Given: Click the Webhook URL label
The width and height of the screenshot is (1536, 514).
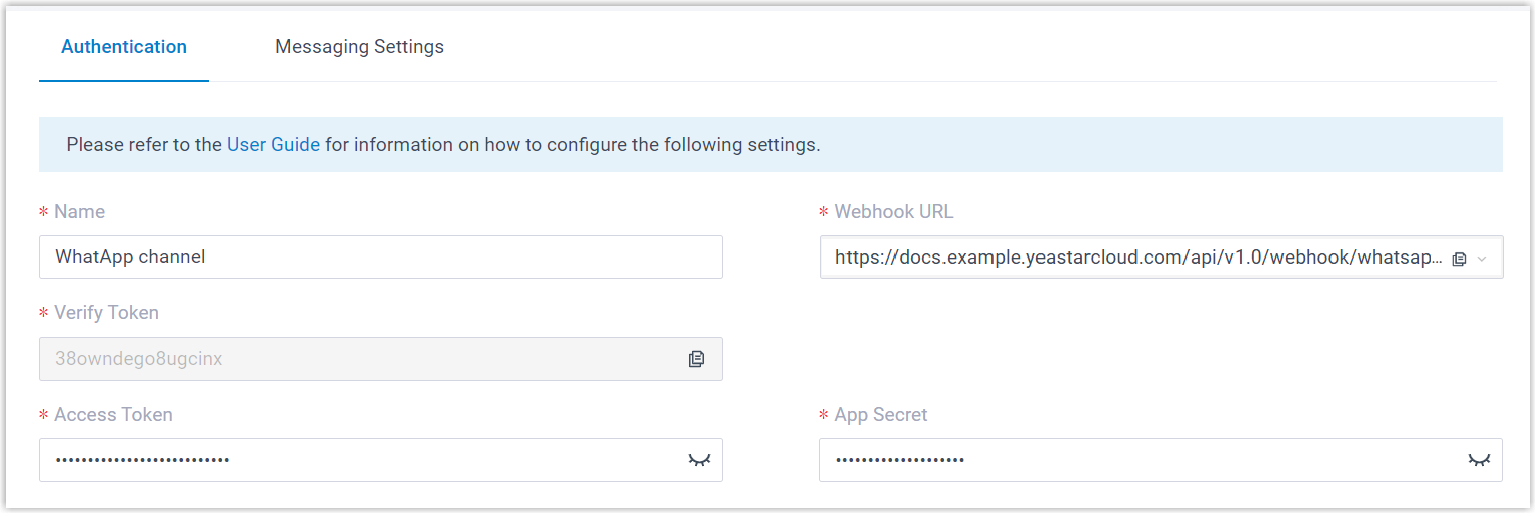Looking at the screenshot, I should click(x=894, y=212).
